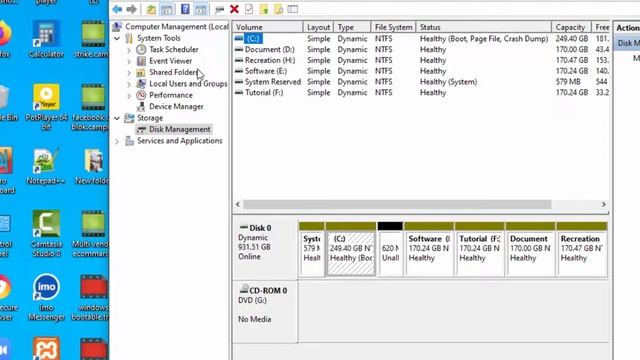Select Software (E:) volume row

coord(421,71)
